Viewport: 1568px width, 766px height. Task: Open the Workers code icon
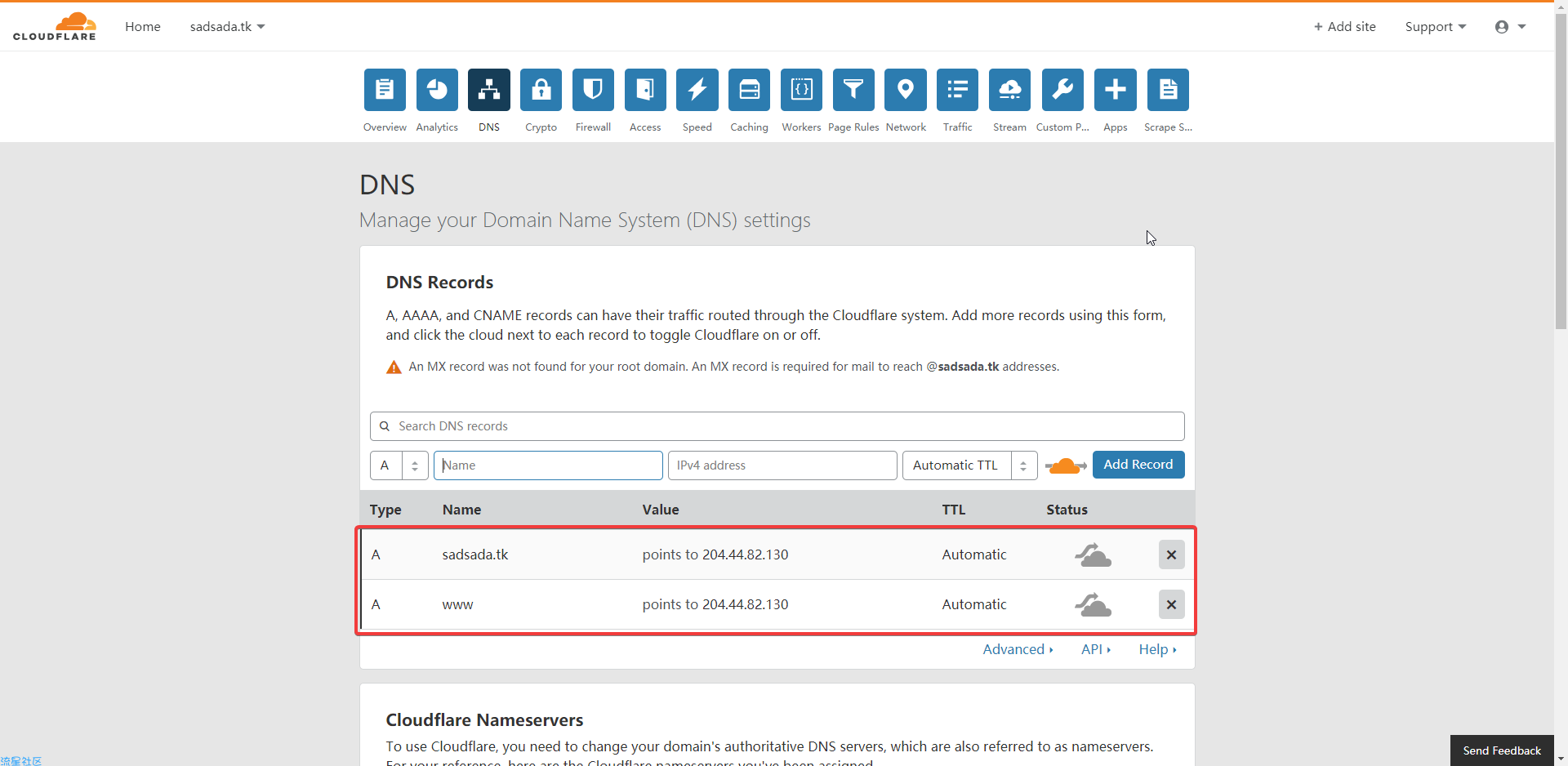[x=801, y=90]
